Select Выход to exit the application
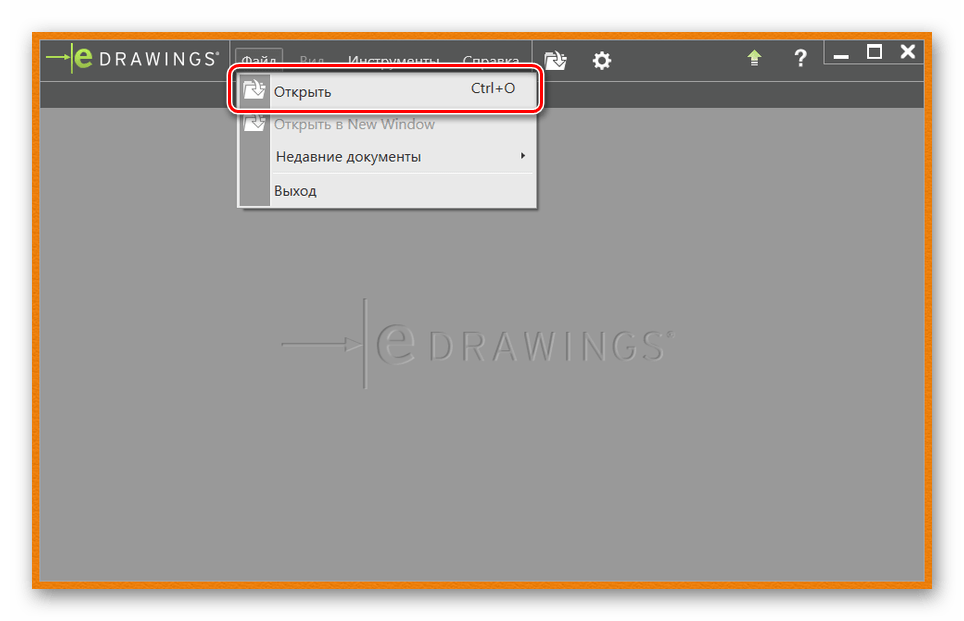 tap(295, 190)
